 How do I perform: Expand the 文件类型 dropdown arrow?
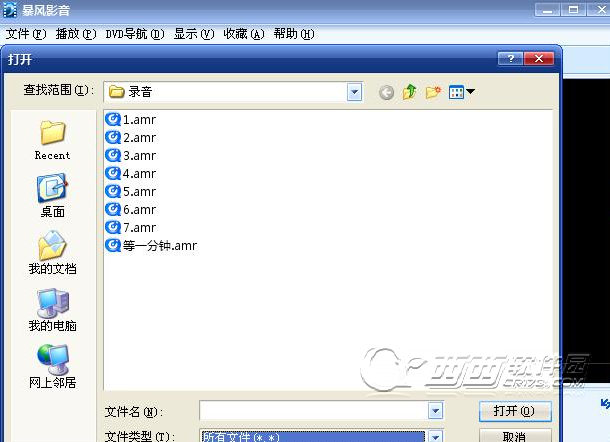(436, 437)
